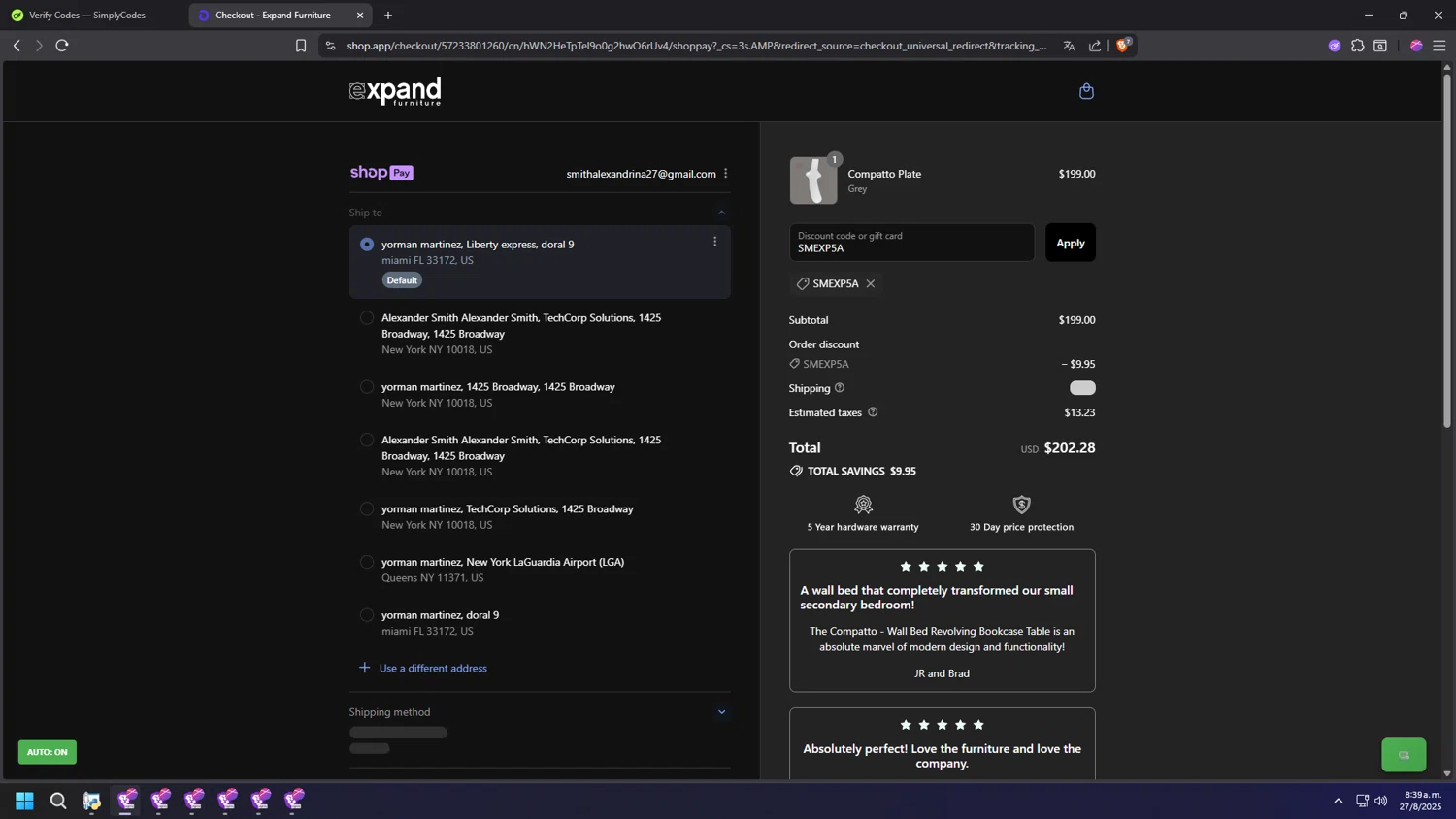The height and width of the screenshot is (819, 1456).
Task: Show shipping info help icon
Action: [x=840, y=388]
